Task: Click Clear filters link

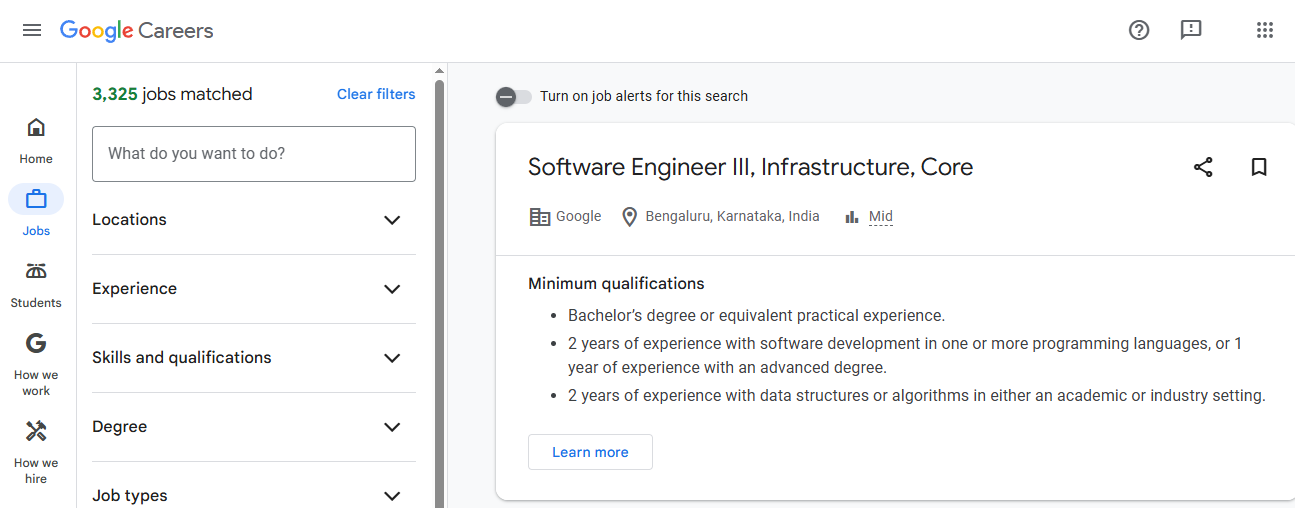Action: tap(376, 94)
